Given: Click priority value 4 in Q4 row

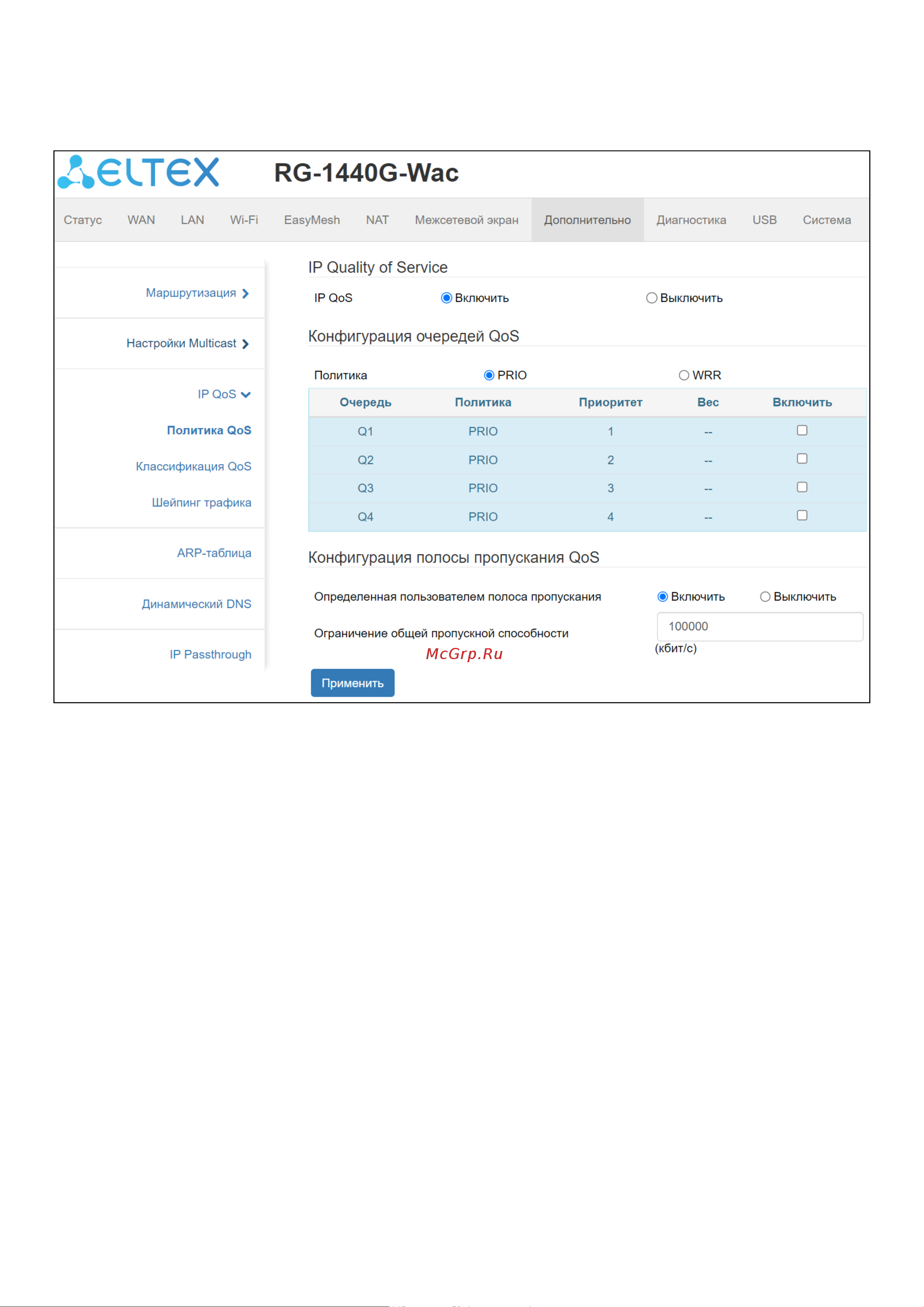Looking at the screenshot, I should 610,517.
